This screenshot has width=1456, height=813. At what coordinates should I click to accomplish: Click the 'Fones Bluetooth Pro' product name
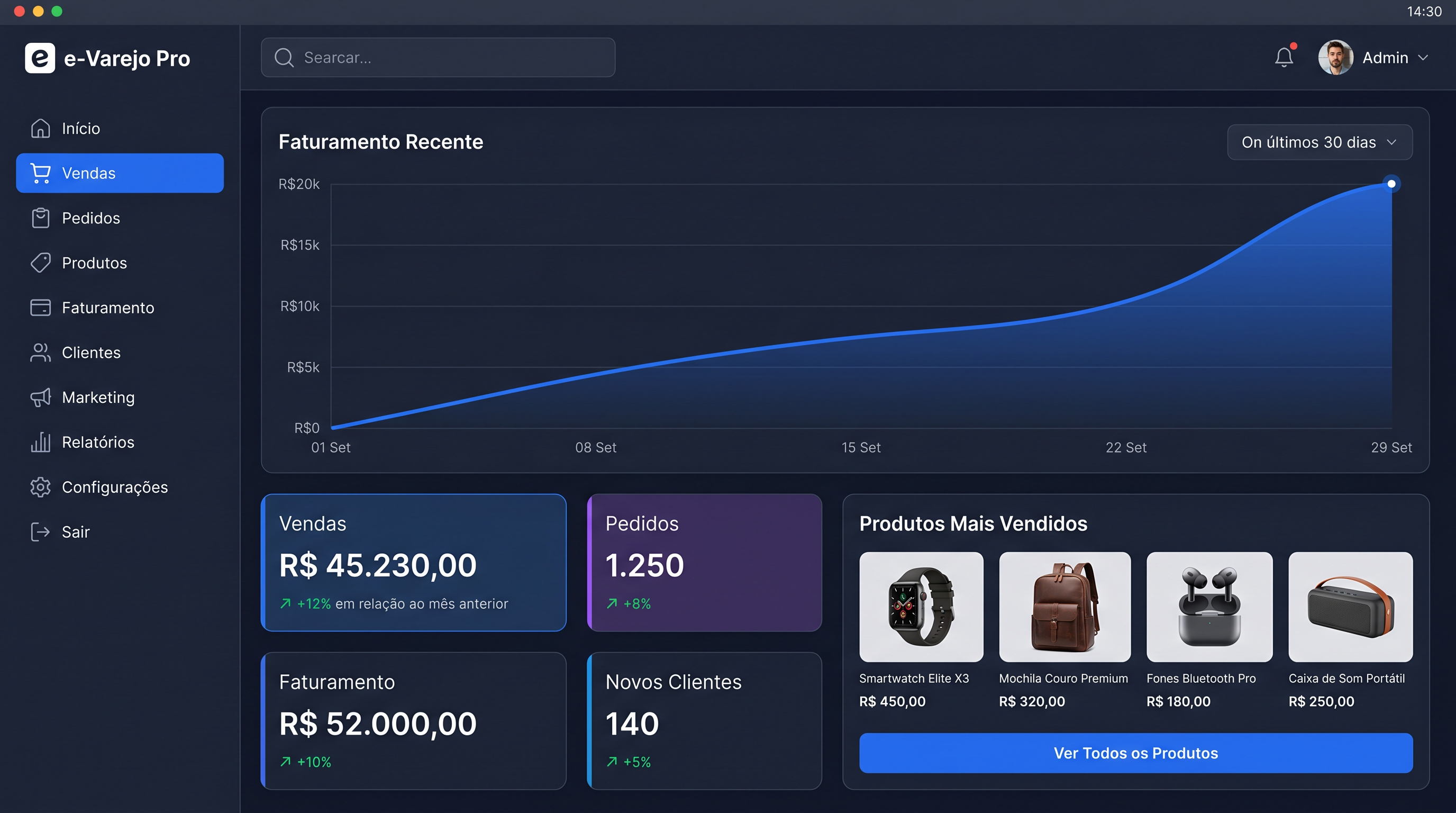1201,678
